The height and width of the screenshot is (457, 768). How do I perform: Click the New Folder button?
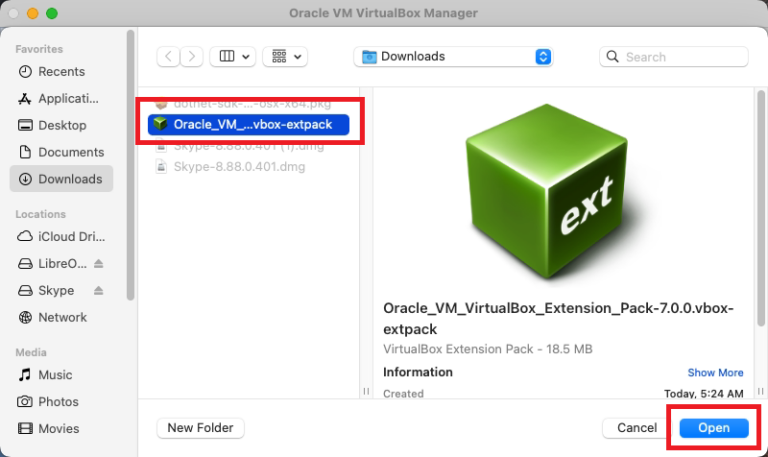click(200, 428)
